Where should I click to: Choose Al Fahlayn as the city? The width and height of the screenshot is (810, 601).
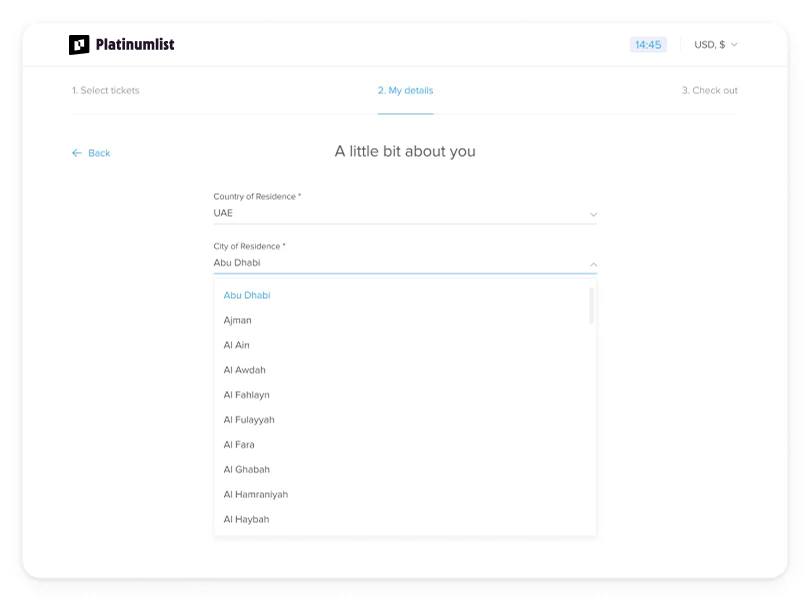point(247,396)
